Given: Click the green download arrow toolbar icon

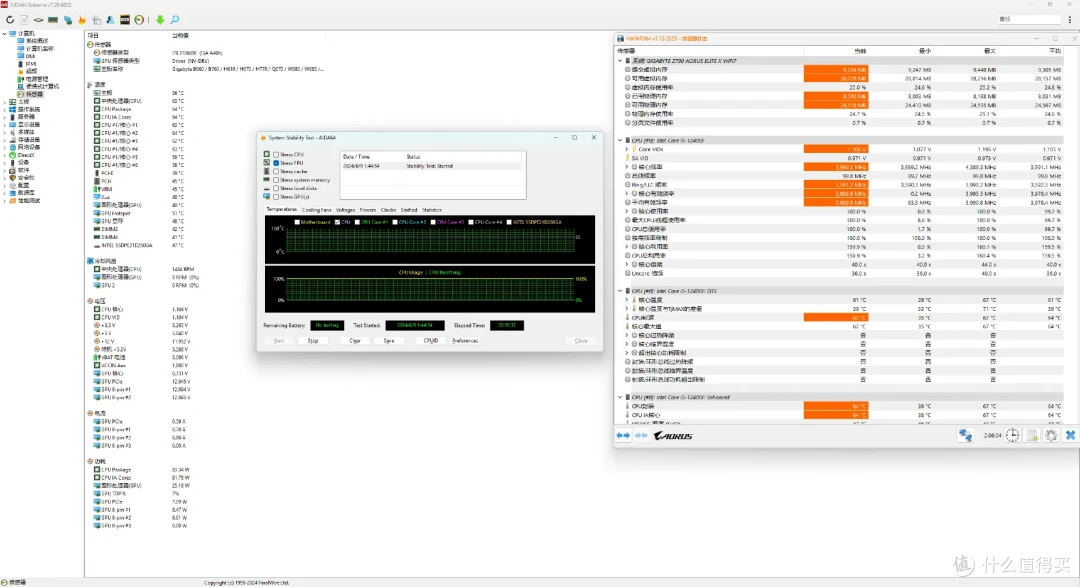Looking at the screenshot, I should [x=160, y=19].
